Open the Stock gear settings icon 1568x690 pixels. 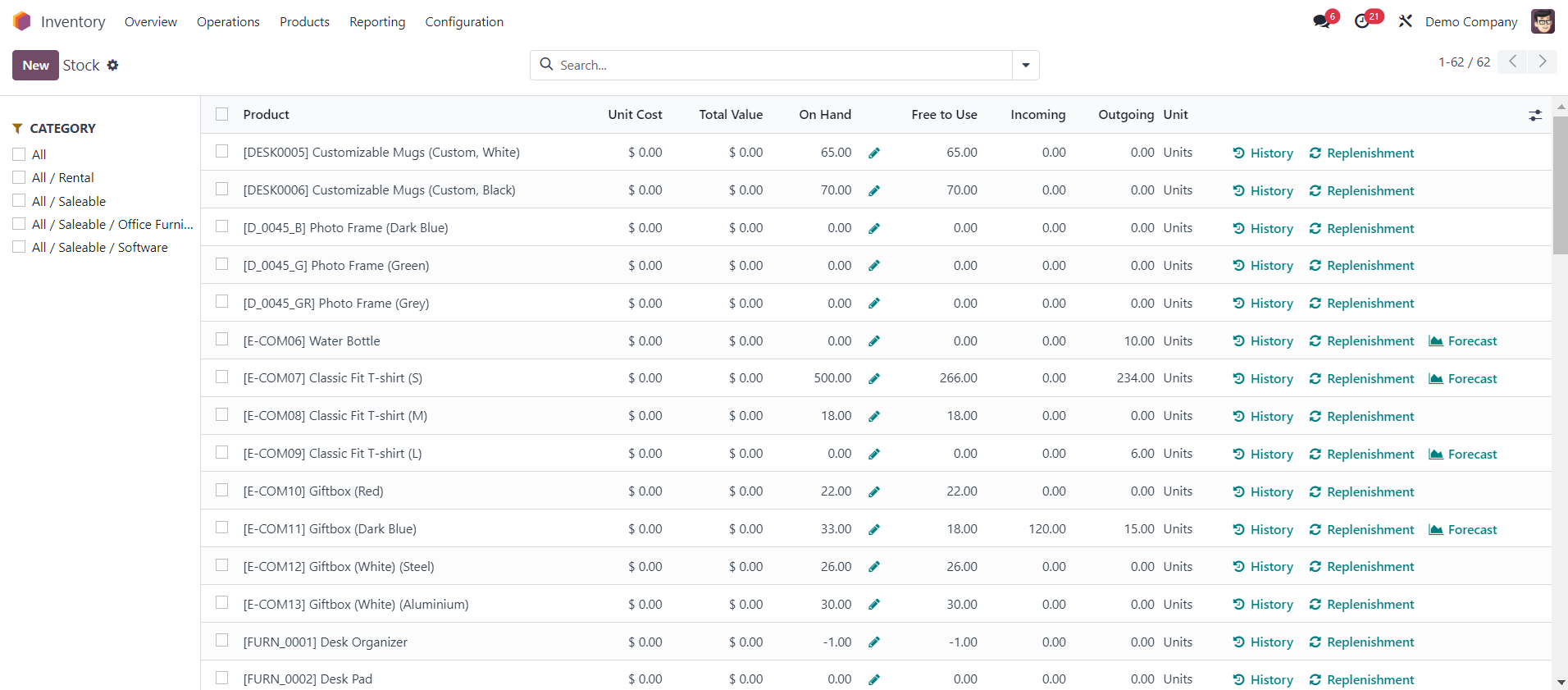(113, 66)
